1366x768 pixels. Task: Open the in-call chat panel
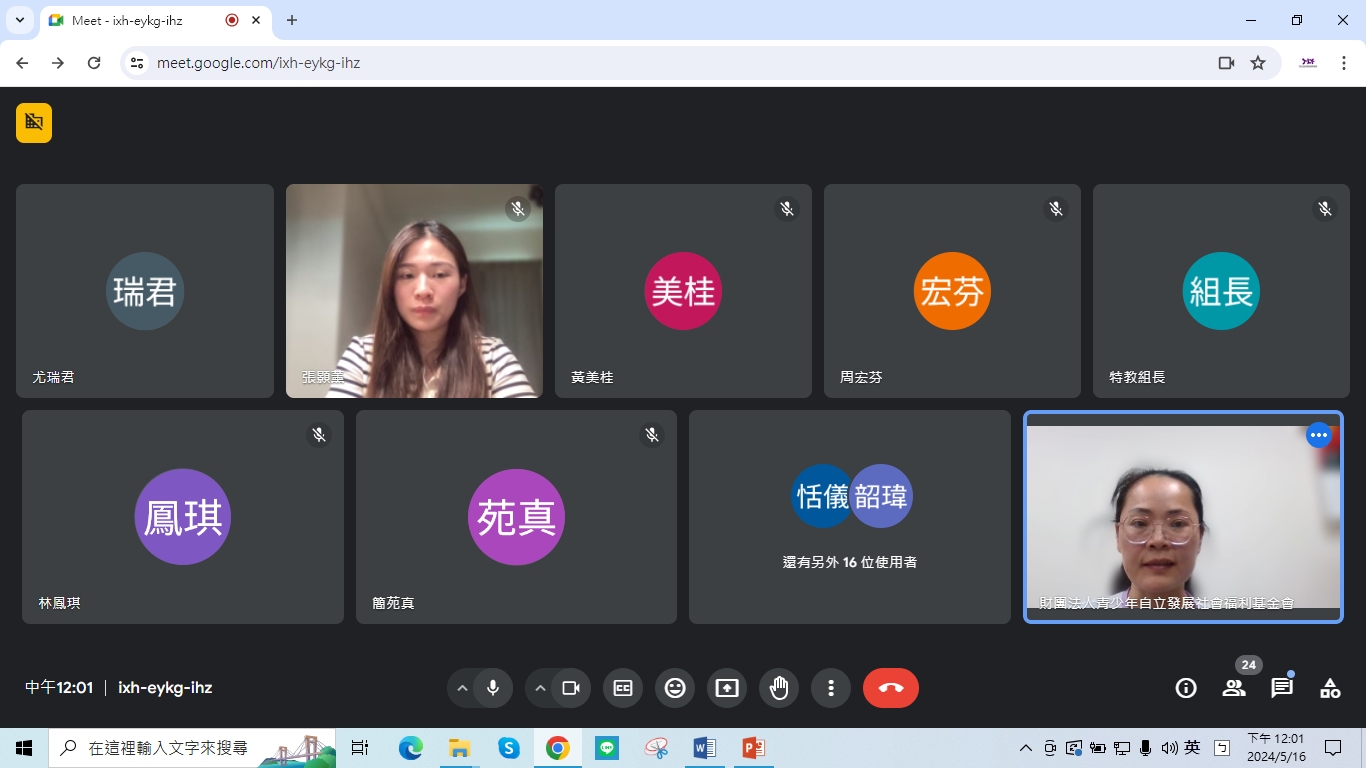1282,688
